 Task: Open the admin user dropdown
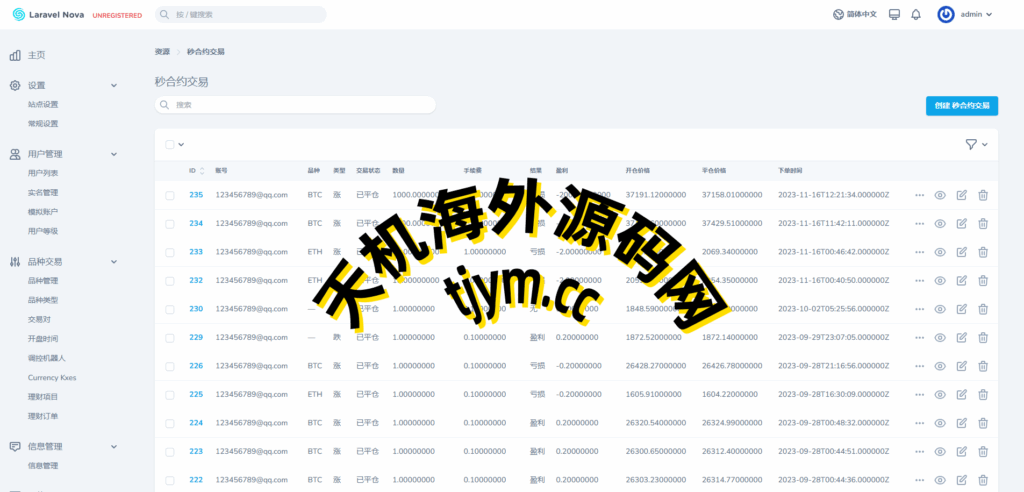click(965, 15)
